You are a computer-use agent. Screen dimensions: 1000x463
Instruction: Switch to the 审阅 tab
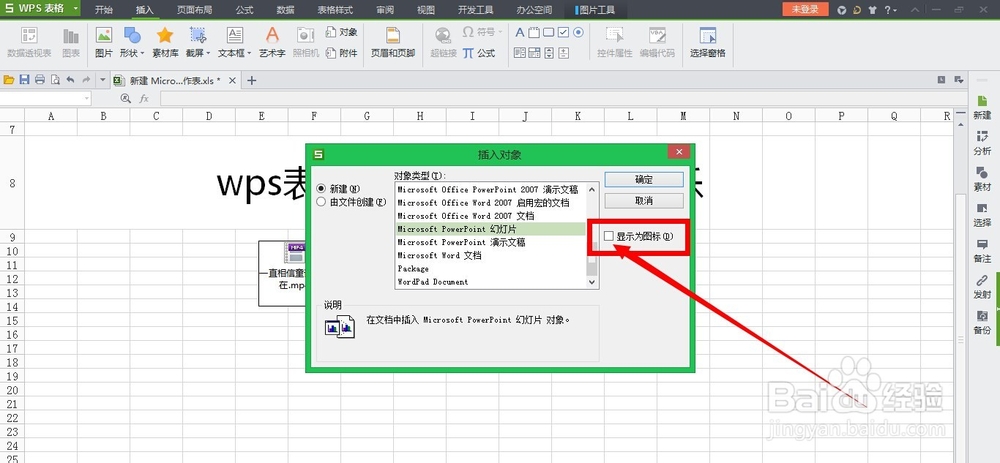coord(385,10)
